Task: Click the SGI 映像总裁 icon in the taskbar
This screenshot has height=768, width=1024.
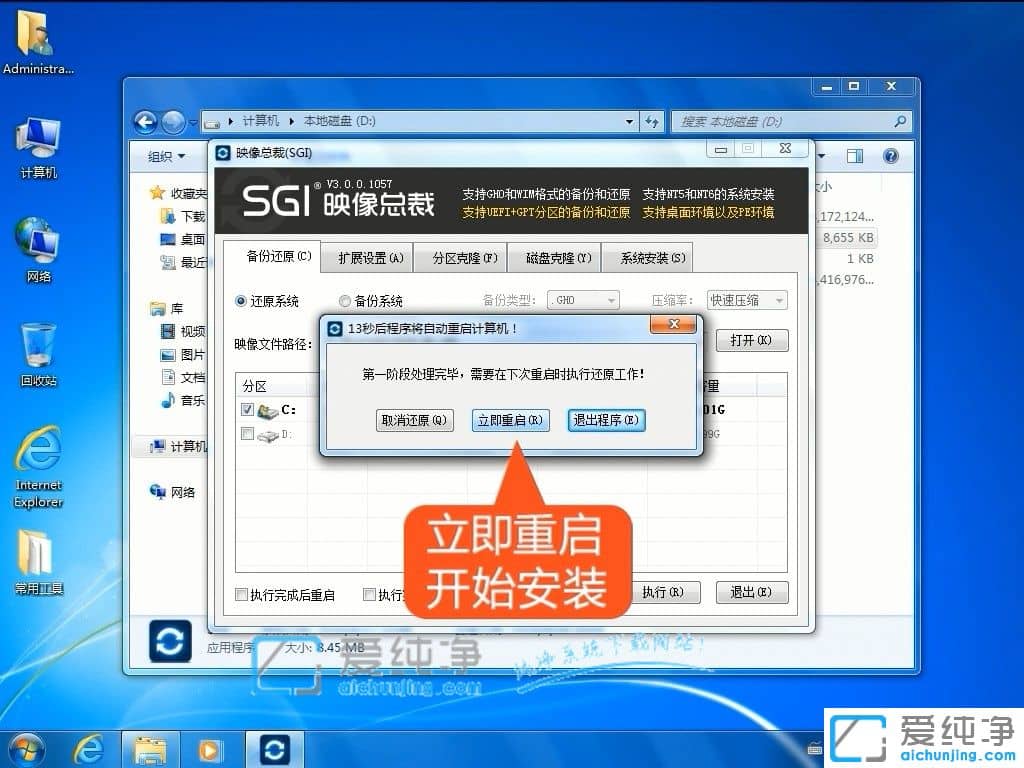Action: click(274, 749)
